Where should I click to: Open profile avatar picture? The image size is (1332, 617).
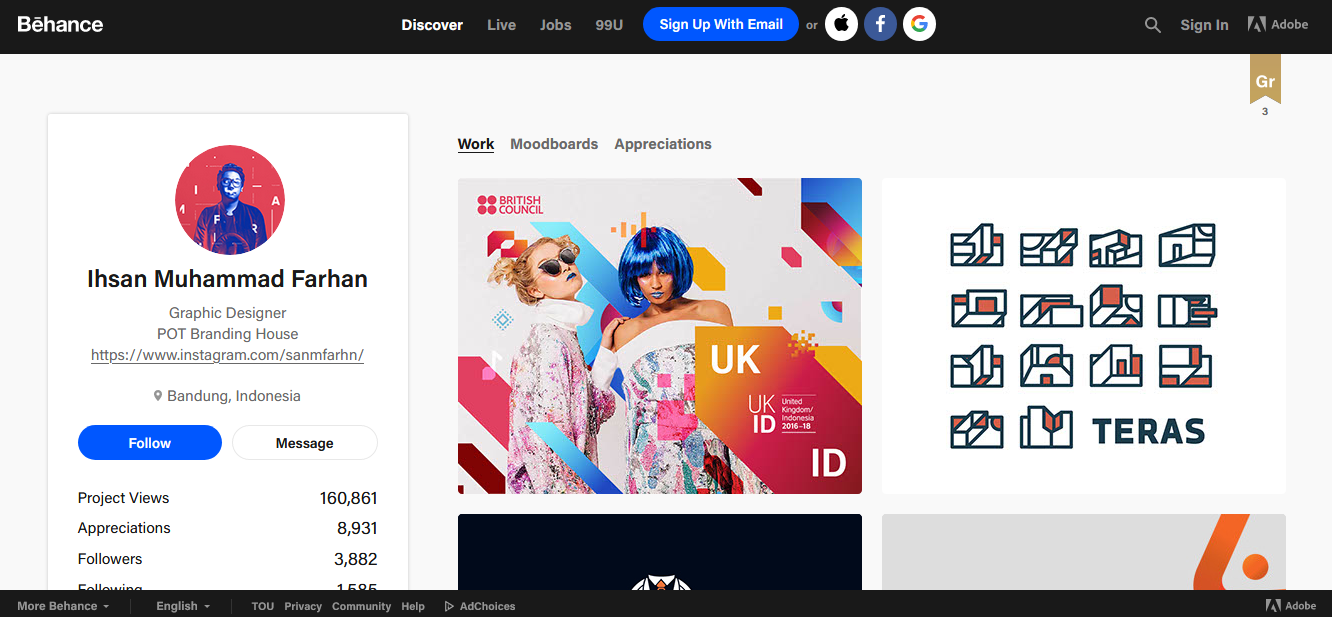pos(229,200)
